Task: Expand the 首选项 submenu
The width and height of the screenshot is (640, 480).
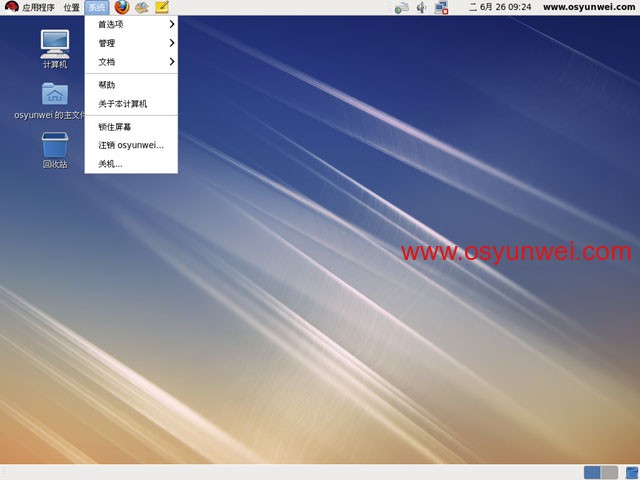Action: pos(131,24)
